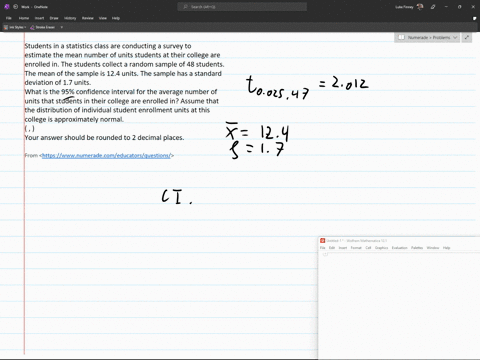
Task: Open the OneNote Review tab
Action: click(88, 18)
